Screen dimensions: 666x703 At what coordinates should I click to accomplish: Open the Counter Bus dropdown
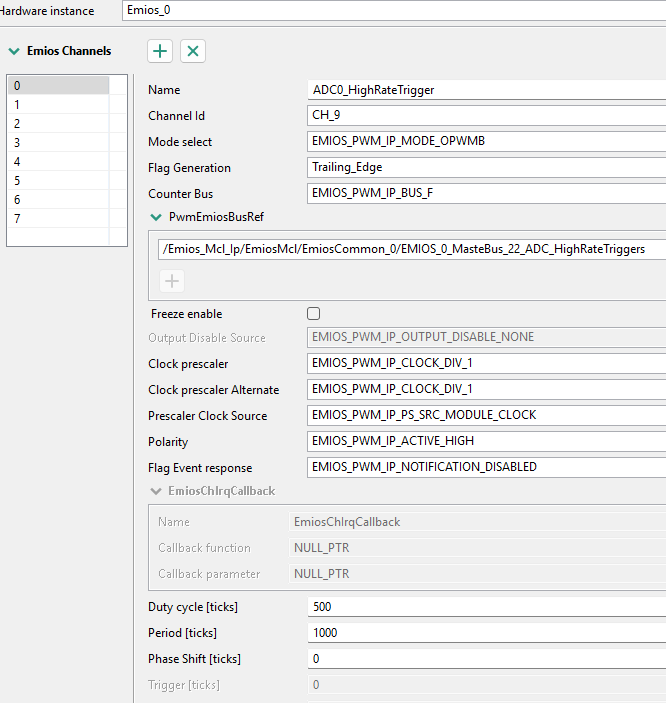[x=487, y=193]
